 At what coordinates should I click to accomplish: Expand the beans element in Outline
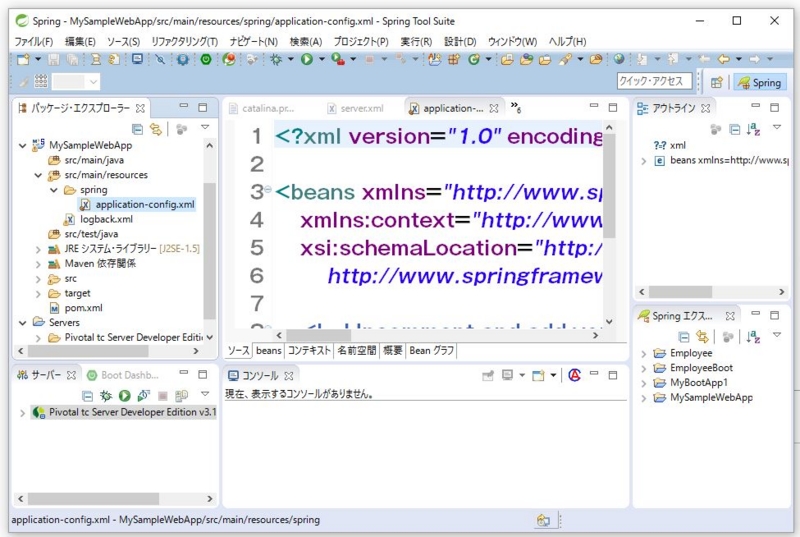click(644, 161)
